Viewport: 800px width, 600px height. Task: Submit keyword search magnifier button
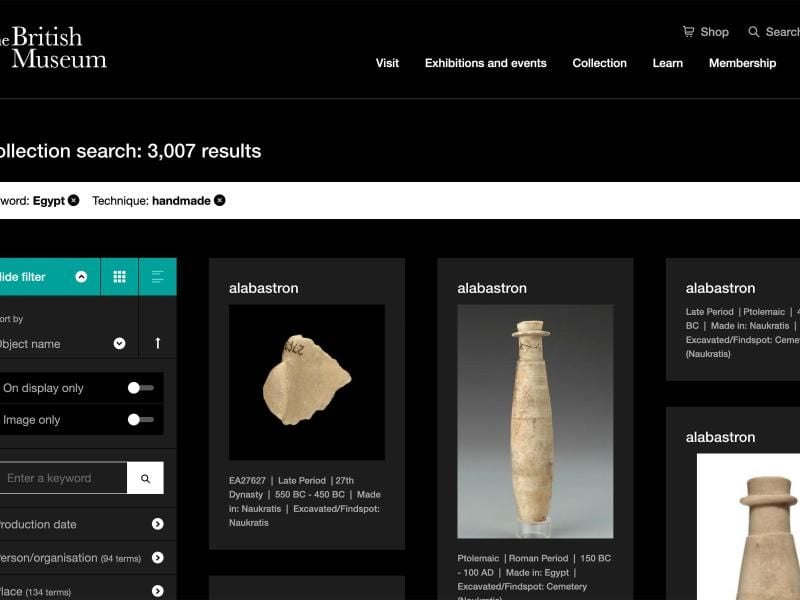tap(145, 478)
